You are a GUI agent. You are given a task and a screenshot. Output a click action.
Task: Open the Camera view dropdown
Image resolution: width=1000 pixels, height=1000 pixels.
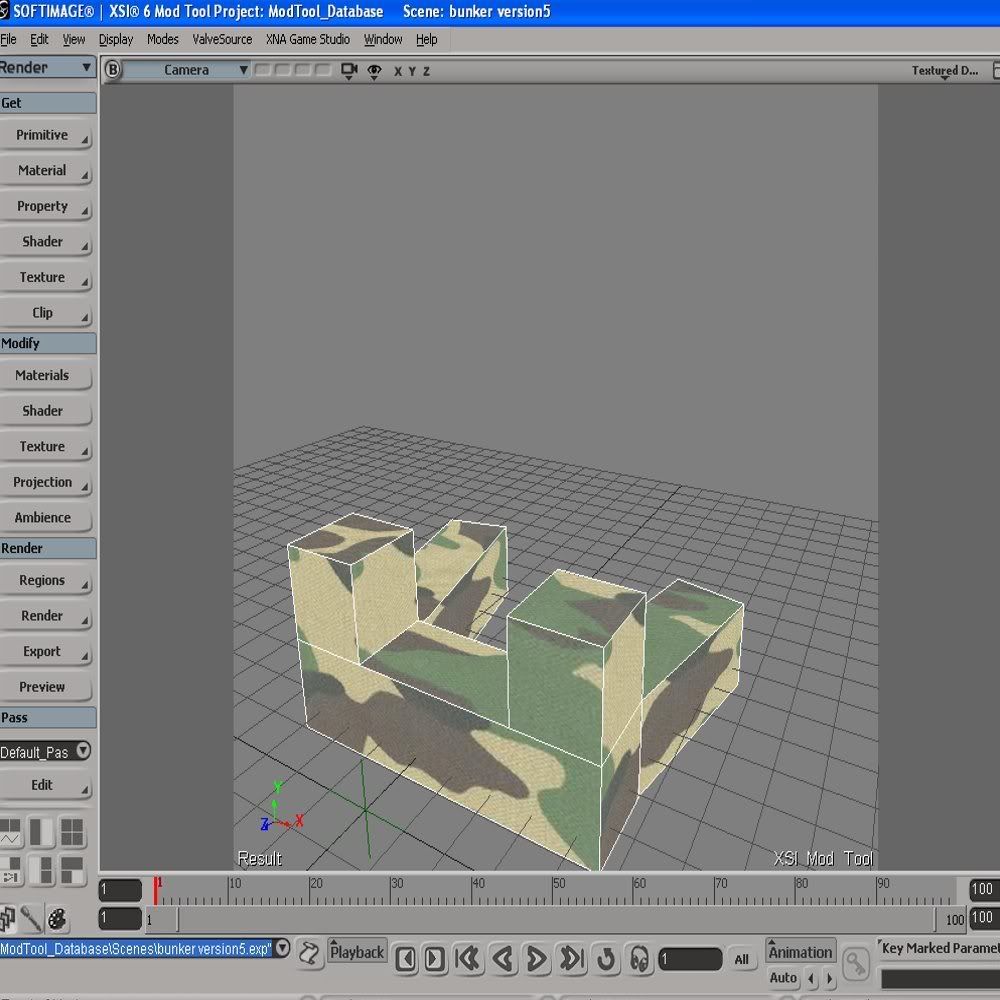coord(186,70)
